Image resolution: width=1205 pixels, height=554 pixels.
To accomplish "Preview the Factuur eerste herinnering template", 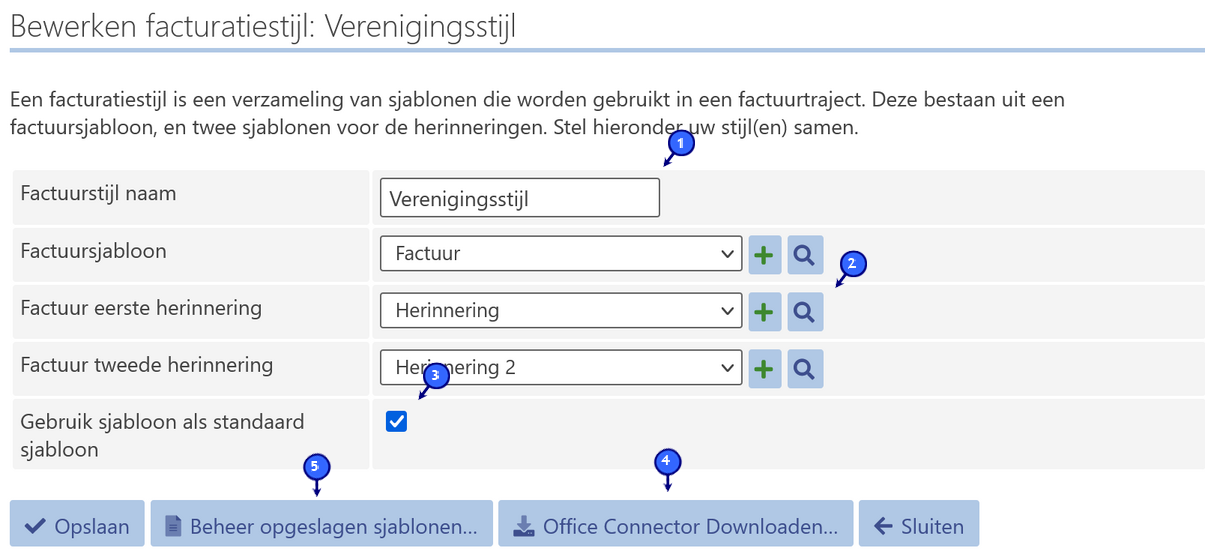I will click(x=804, y=312).
